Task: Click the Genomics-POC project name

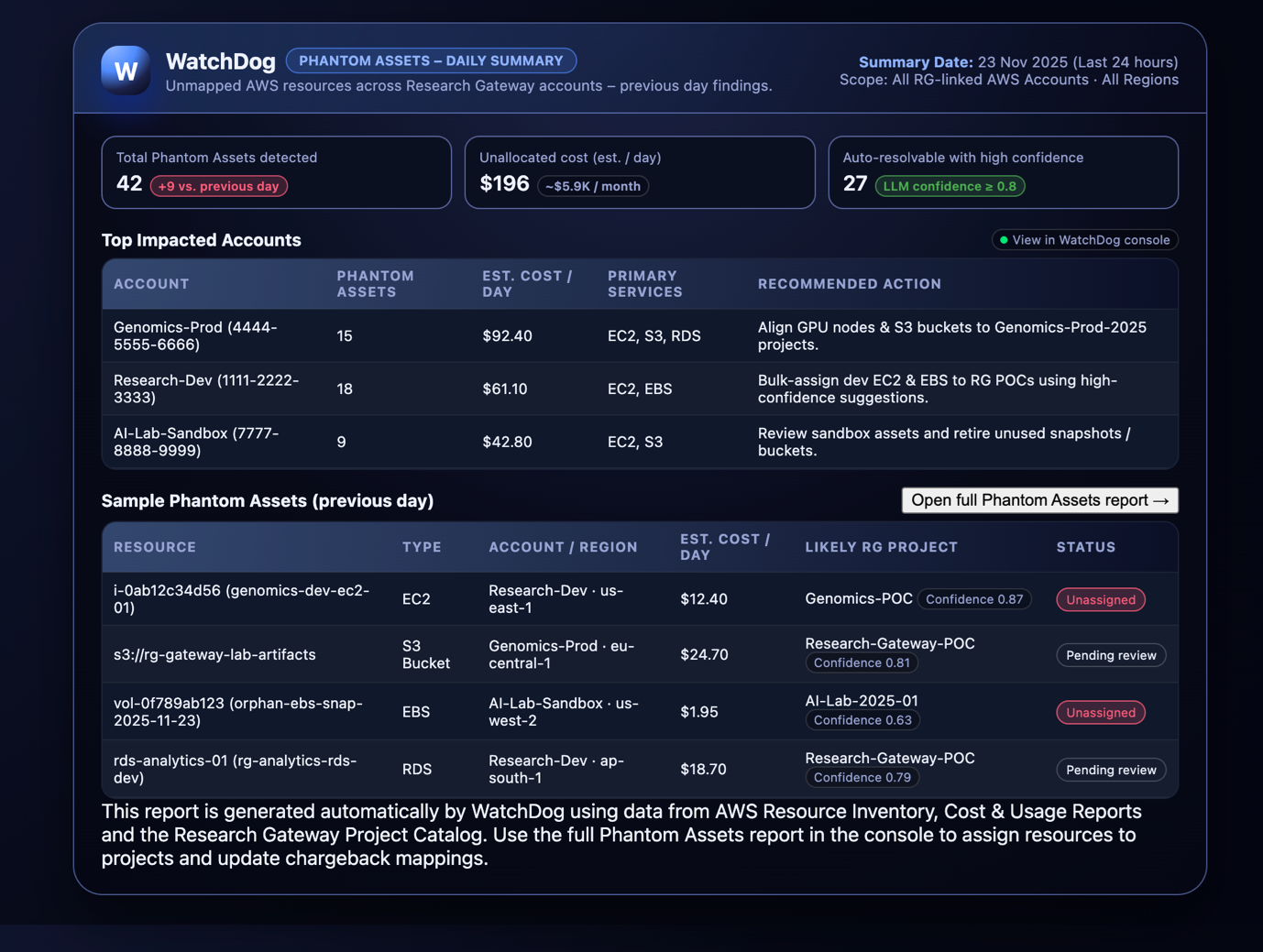Action: coord(859,598)
